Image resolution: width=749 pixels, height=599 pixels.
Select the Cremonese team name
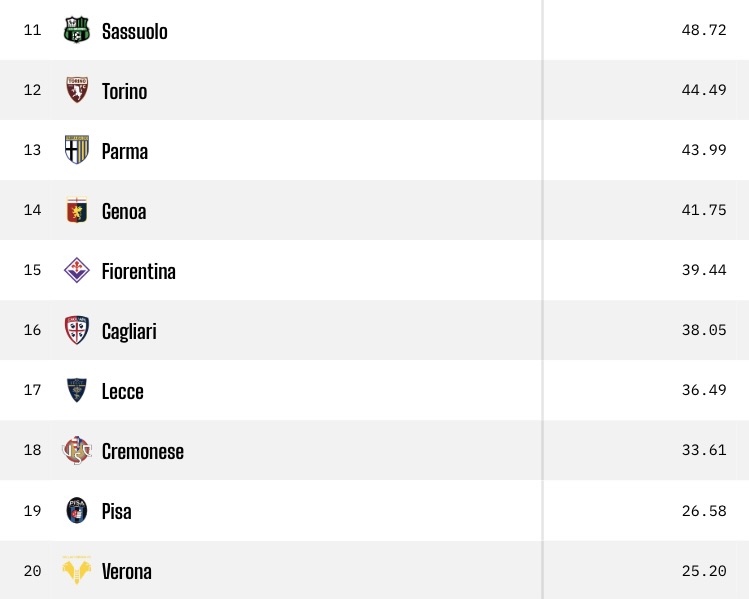(x=143, y=451)
